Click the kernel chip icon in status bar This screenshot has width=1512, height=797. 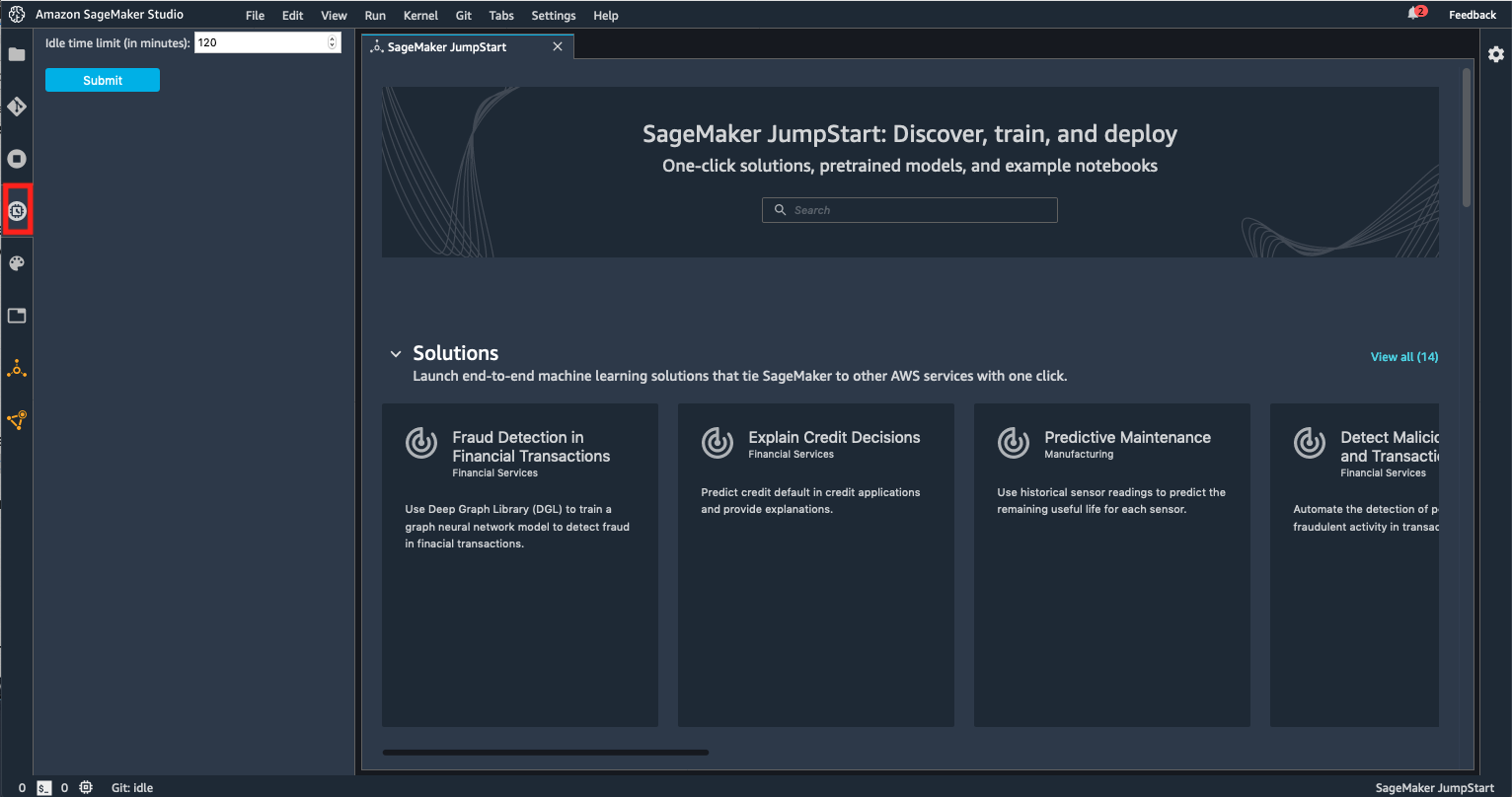86,787
